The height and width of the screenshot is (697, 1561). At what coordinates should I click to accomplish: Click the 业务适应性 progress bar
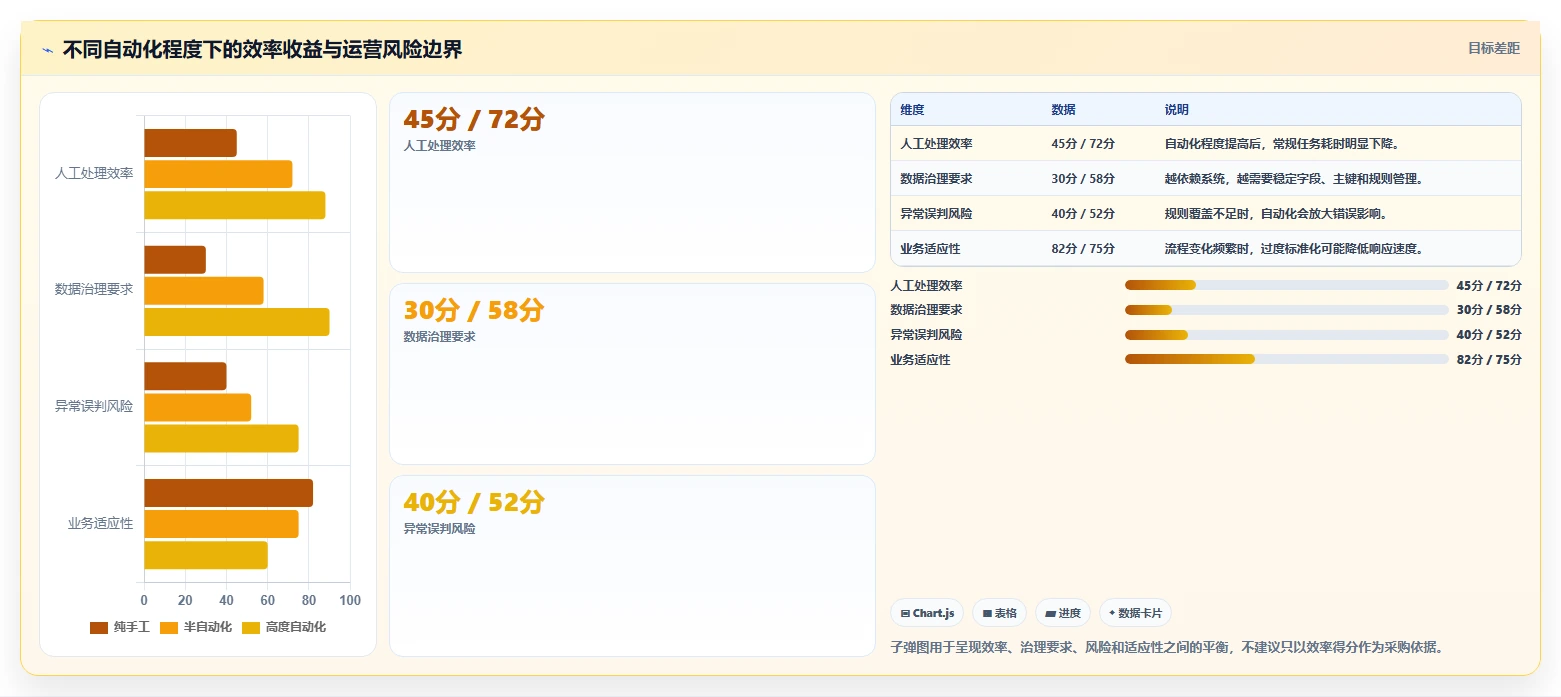pos(1286,360)
